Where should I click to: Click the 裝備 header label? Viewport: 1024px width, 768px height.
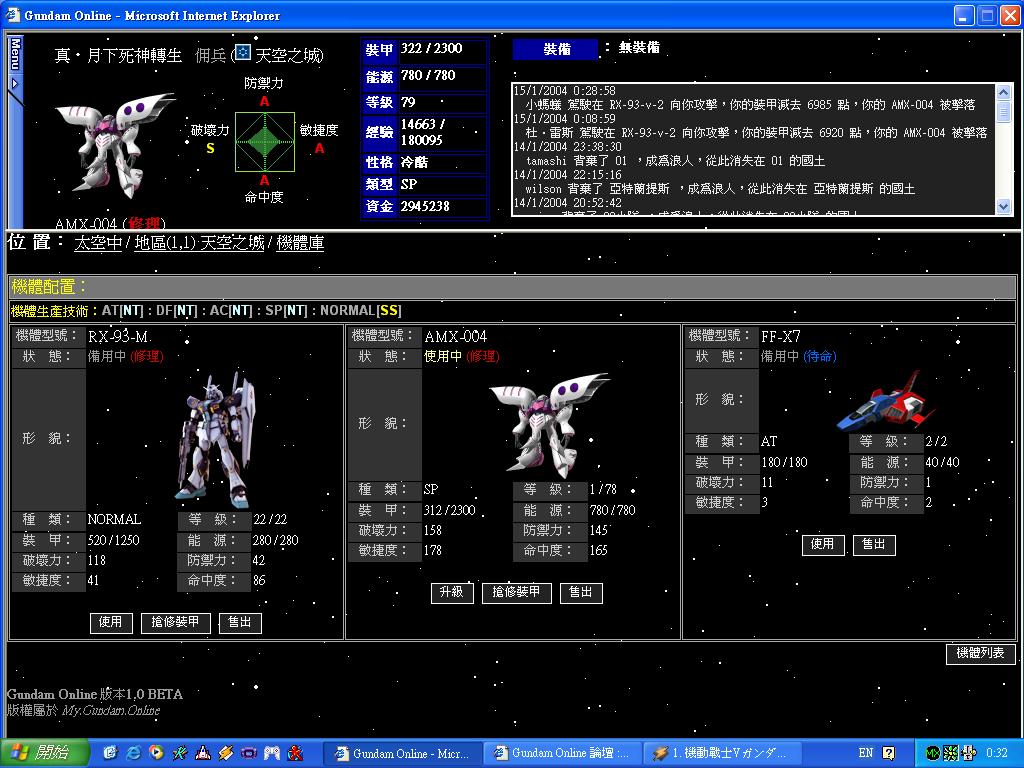point(556,50)
